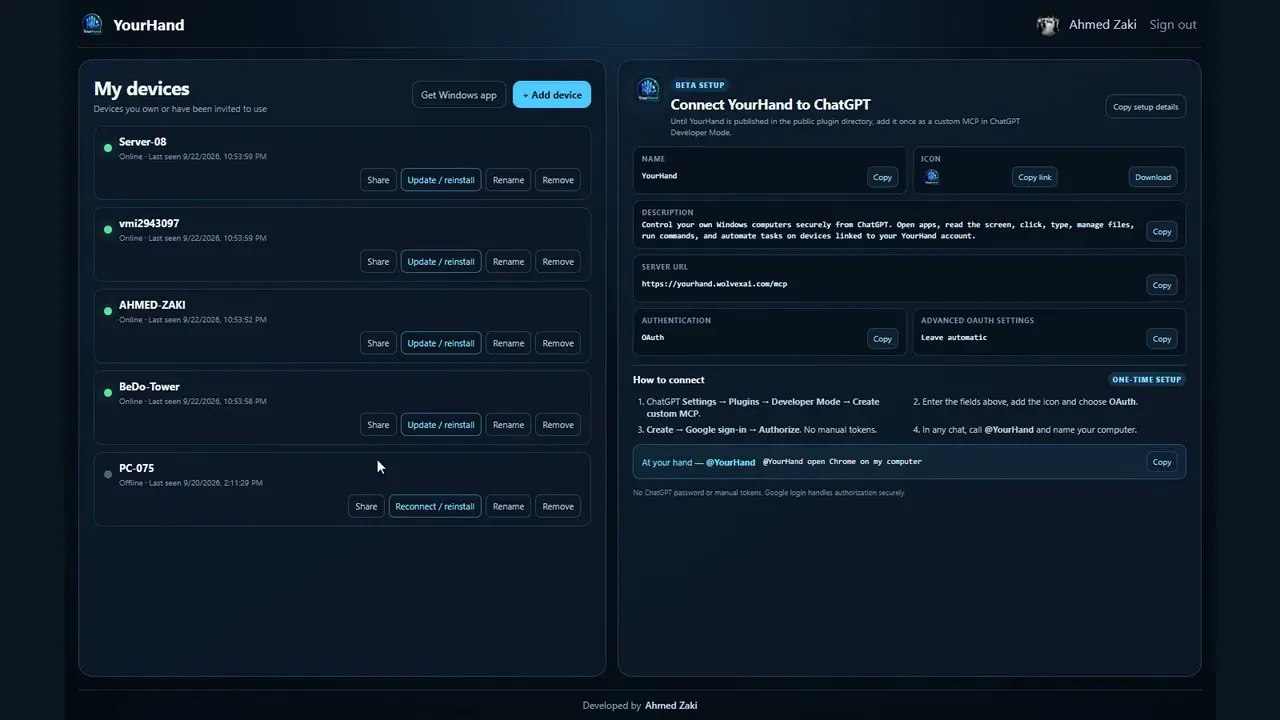This screenshot has width=1280, height=720.
Task: Remove the PC-075 device
Action: 558,506
